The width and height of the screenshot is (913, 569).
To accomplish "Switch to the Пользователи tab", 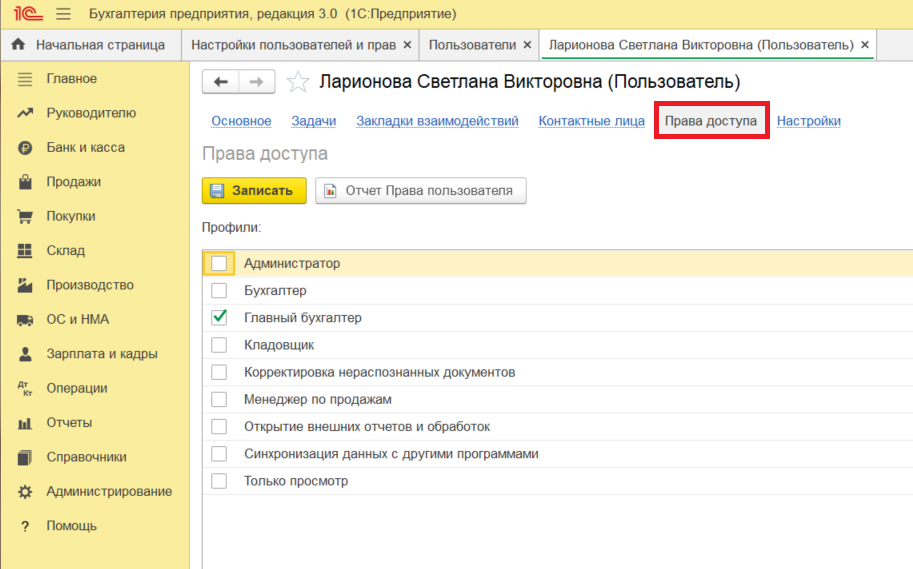I will (472, 45).
